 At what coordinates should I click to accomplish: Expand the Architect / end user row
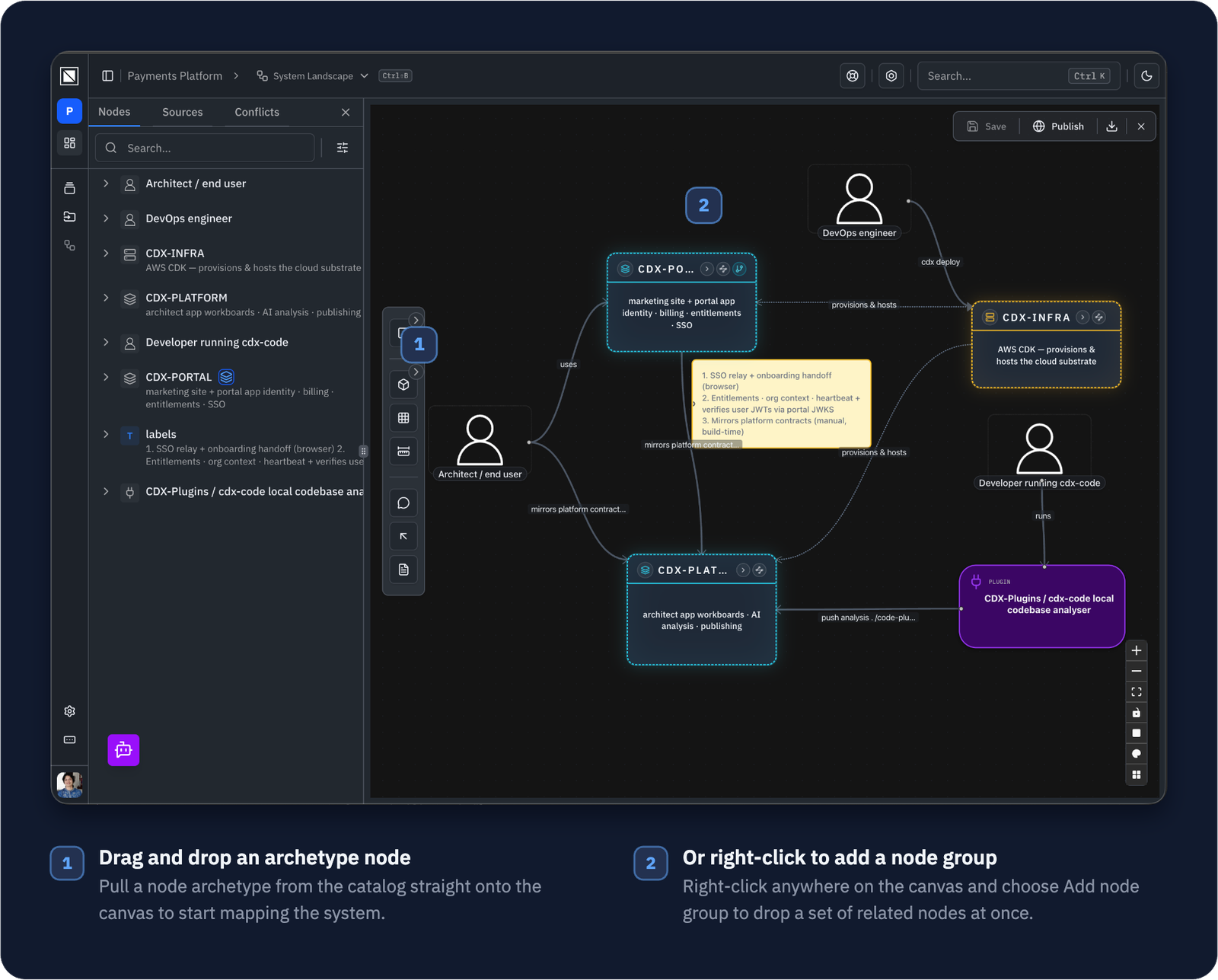coord(106,184)
